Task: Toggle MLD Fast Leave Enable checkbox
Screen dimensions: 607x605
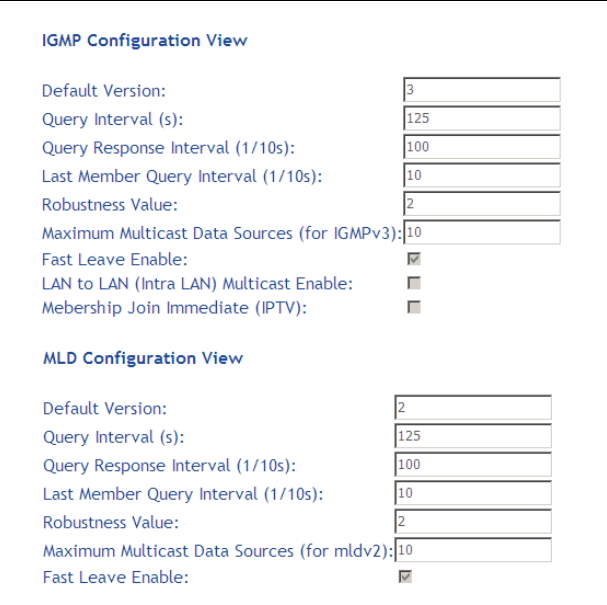Action: (406, 577)
